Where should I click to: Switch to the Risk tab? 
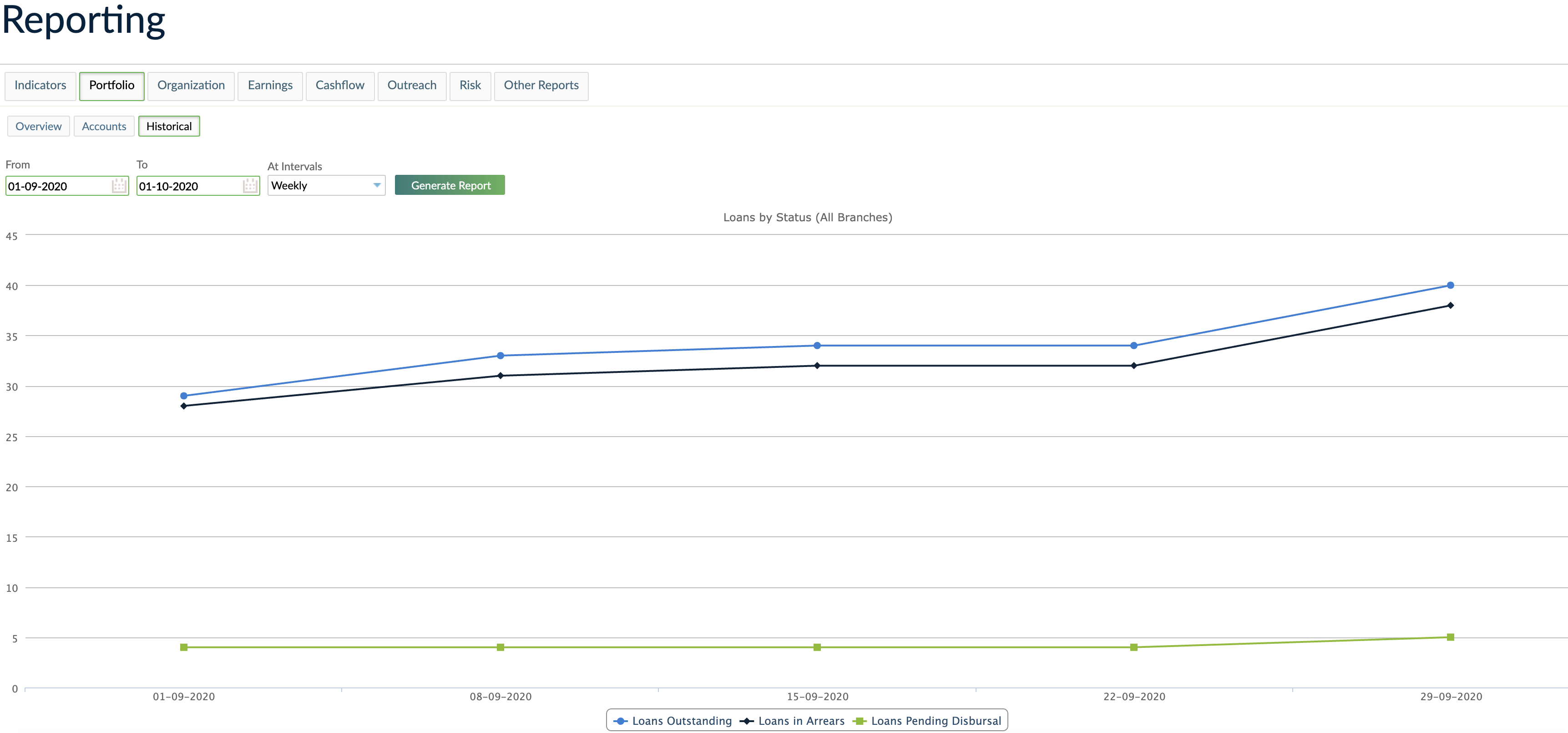pos(470,85)
